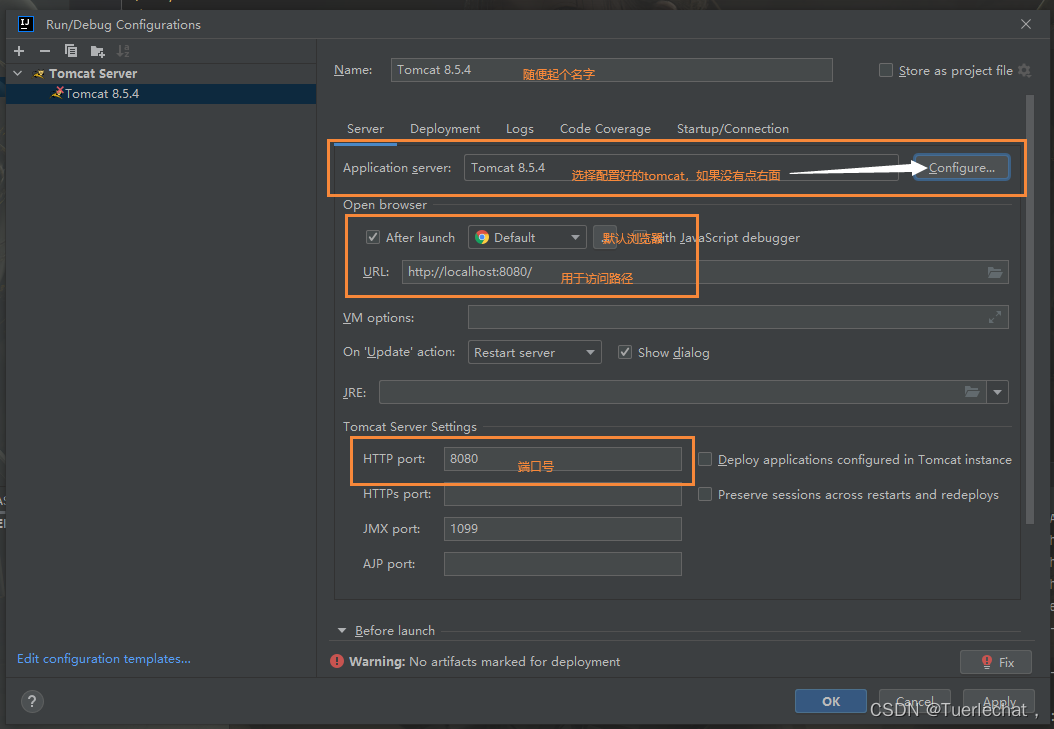Click the IntelliJ IDEA logo icon
Screen dimensions: 1054x729
coord(26,24)
